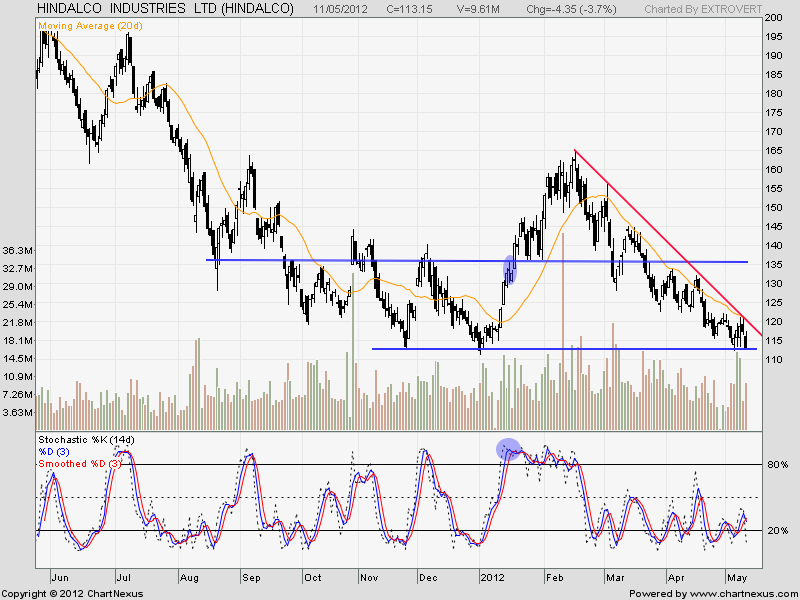
Task: Click the Aug marker on the time axis
Action: pyautogui.click(x=189, y=578)
